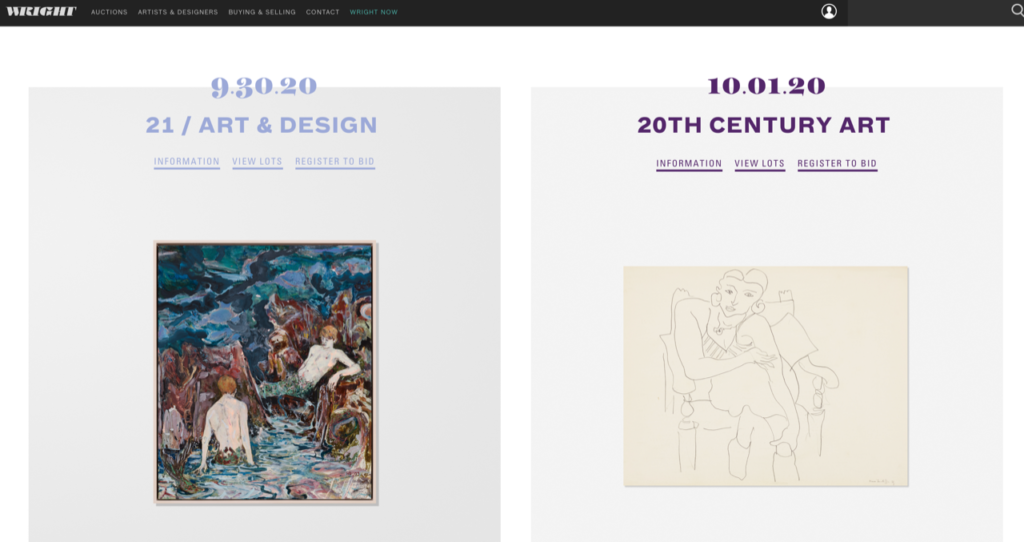The image size is (1024, 542).
Task: Click the 20th Century Art heading
Action: [763, 125]
